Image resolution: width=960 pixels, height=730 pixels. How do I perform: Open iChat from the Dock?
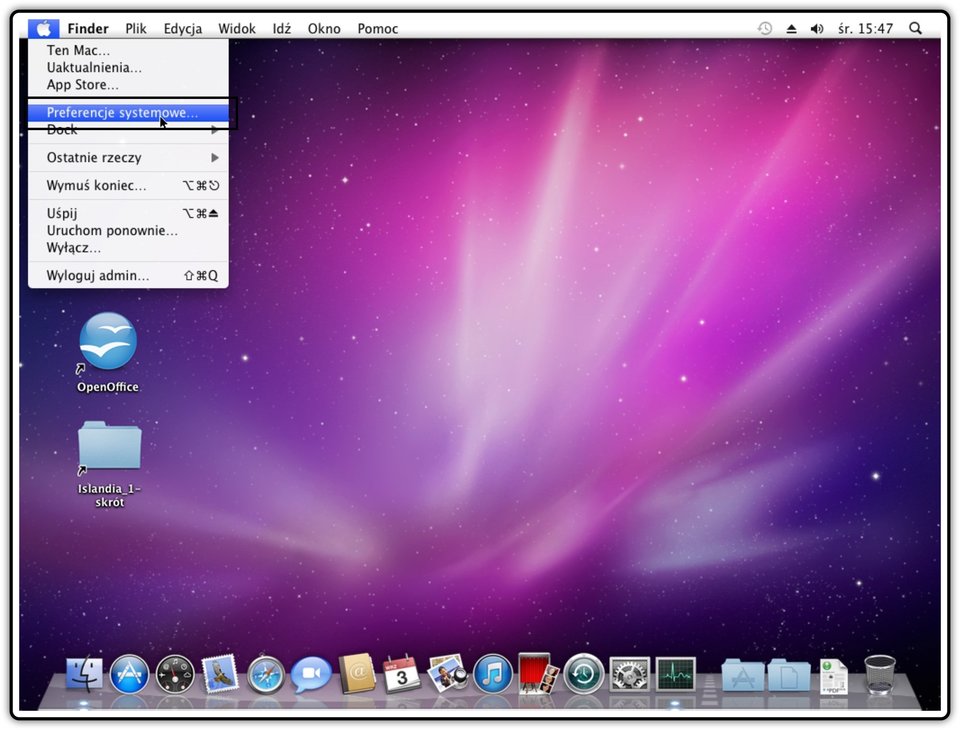[311, 674]
